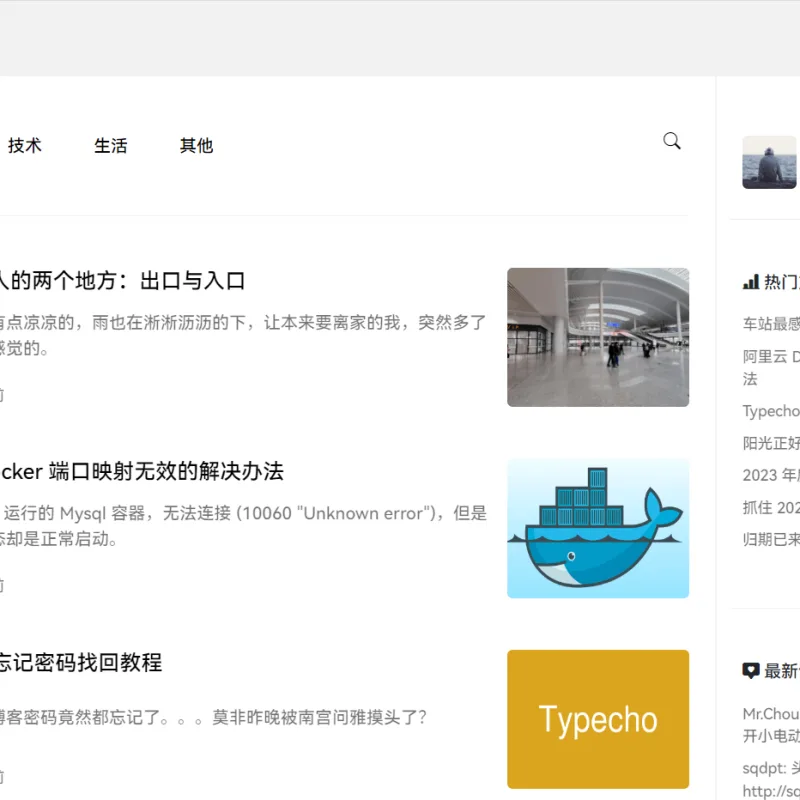
Task: Open the train station hall thumbnail
Action: click(x=598, y=337)
